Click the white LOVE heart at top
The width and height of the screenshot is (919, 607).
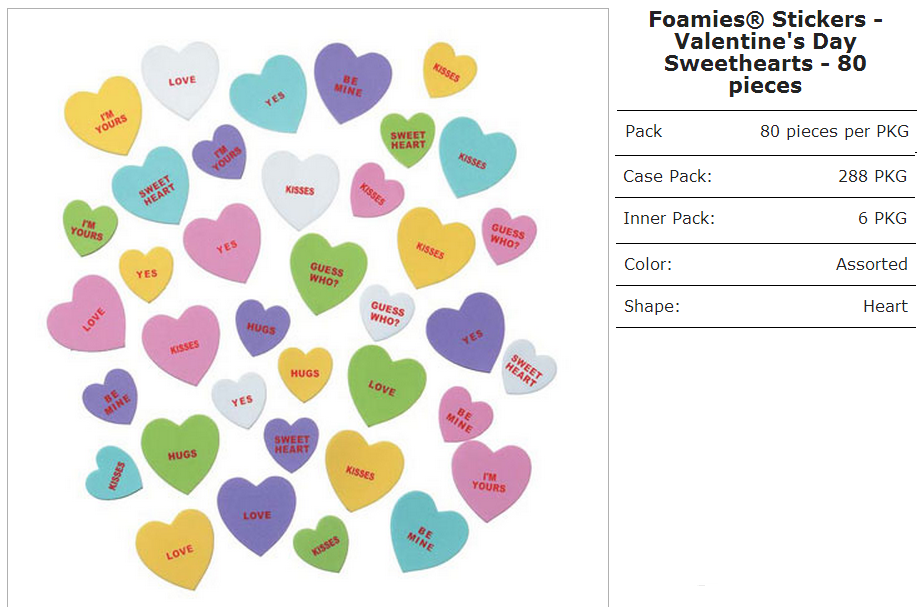[x=181, y=79]
